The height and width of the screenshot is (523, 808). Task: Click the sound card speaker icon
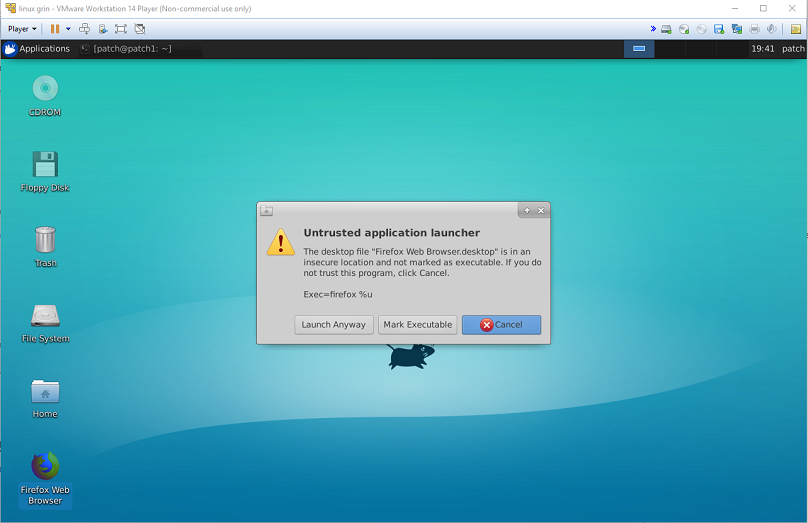[771, 29]
